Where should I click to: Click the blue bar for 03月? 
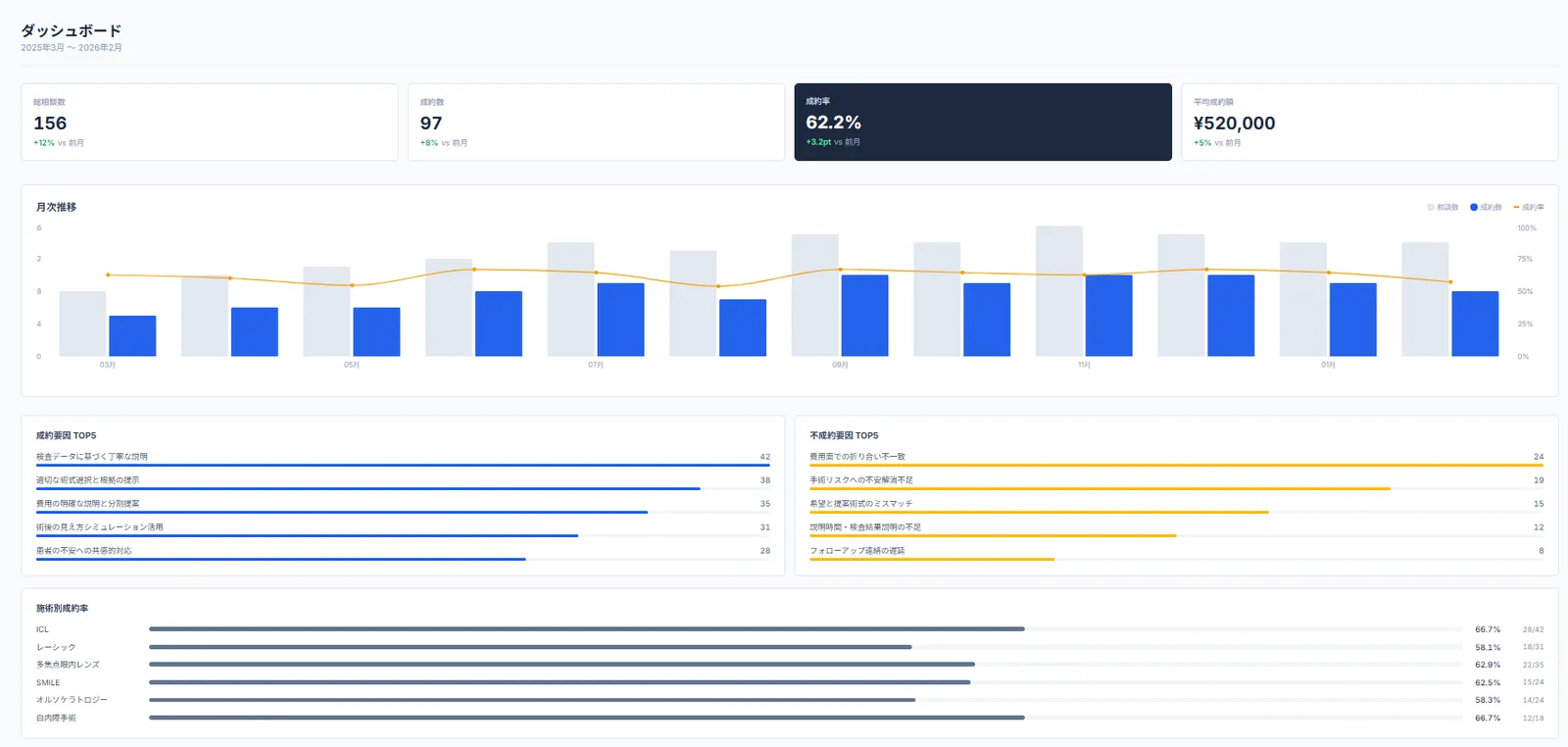[132, 335]
